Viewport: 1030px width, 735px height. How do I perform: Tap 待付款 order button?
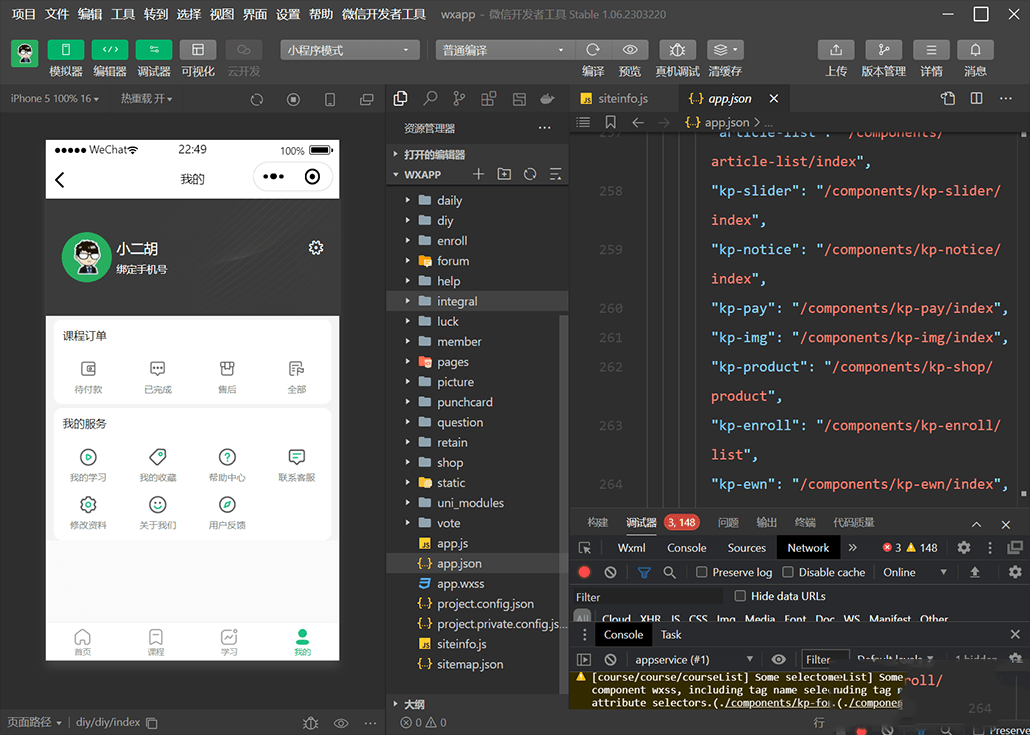pyautogui.click(x=88, y=377)
